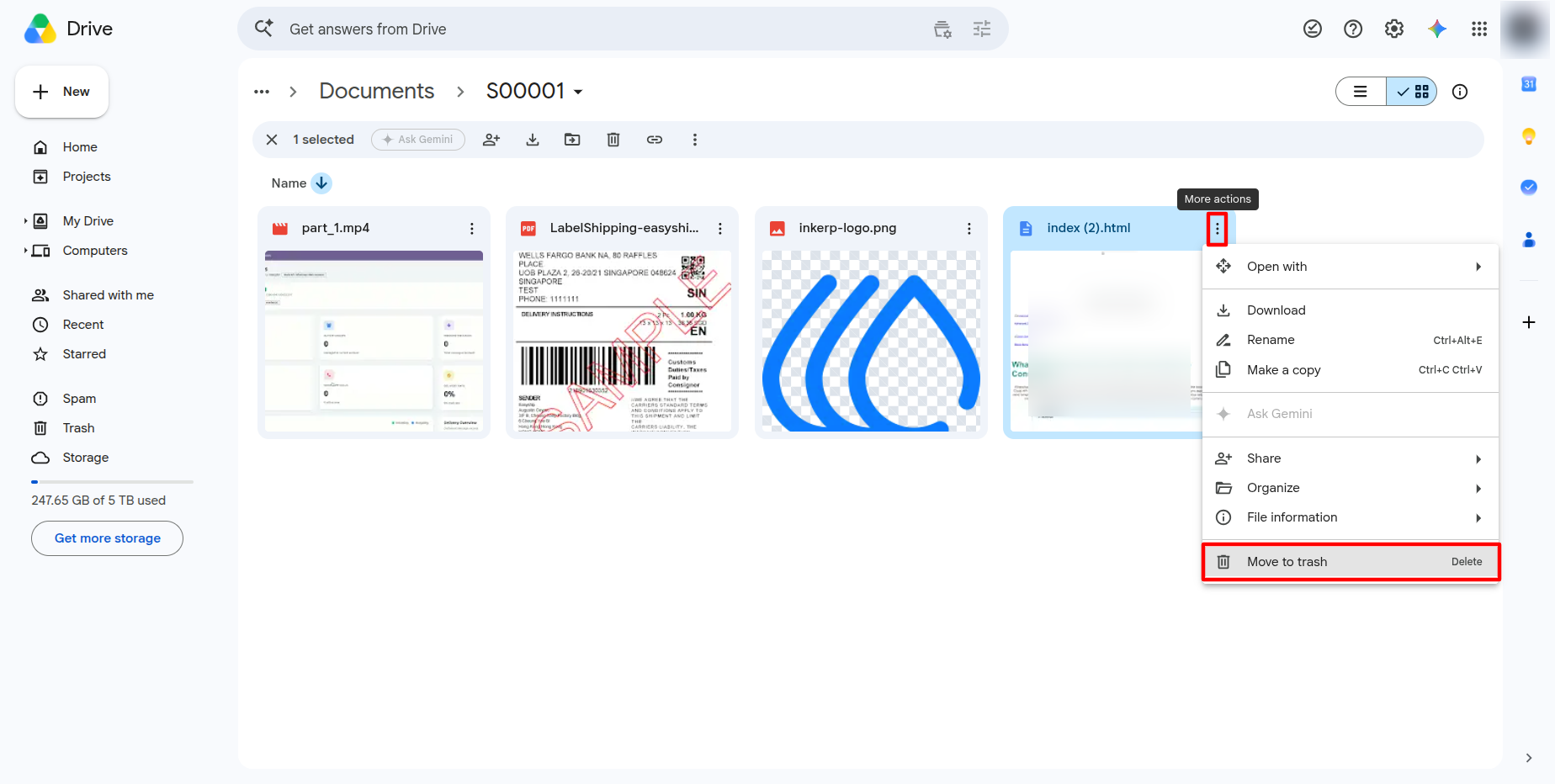1555x784 pixels.
Task: Expand the Share submenu
Action: (x=1351, y=458)
